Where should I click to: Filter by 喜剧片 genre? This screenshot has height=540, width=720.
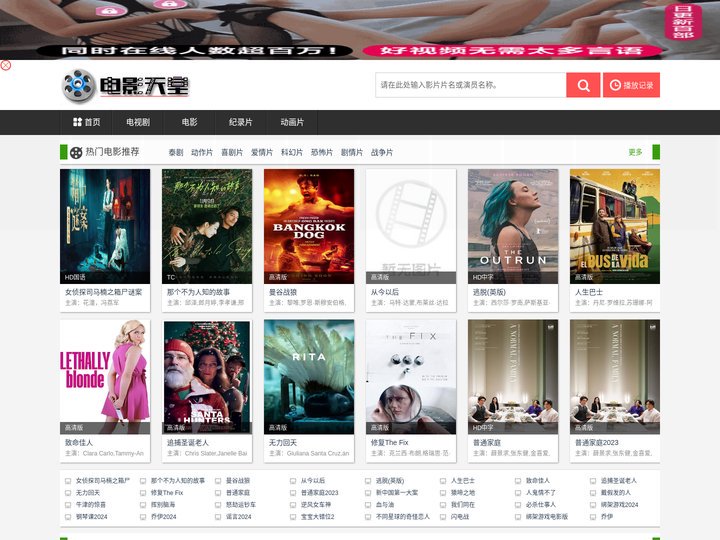pyautogui.click(x=232, y=152)
